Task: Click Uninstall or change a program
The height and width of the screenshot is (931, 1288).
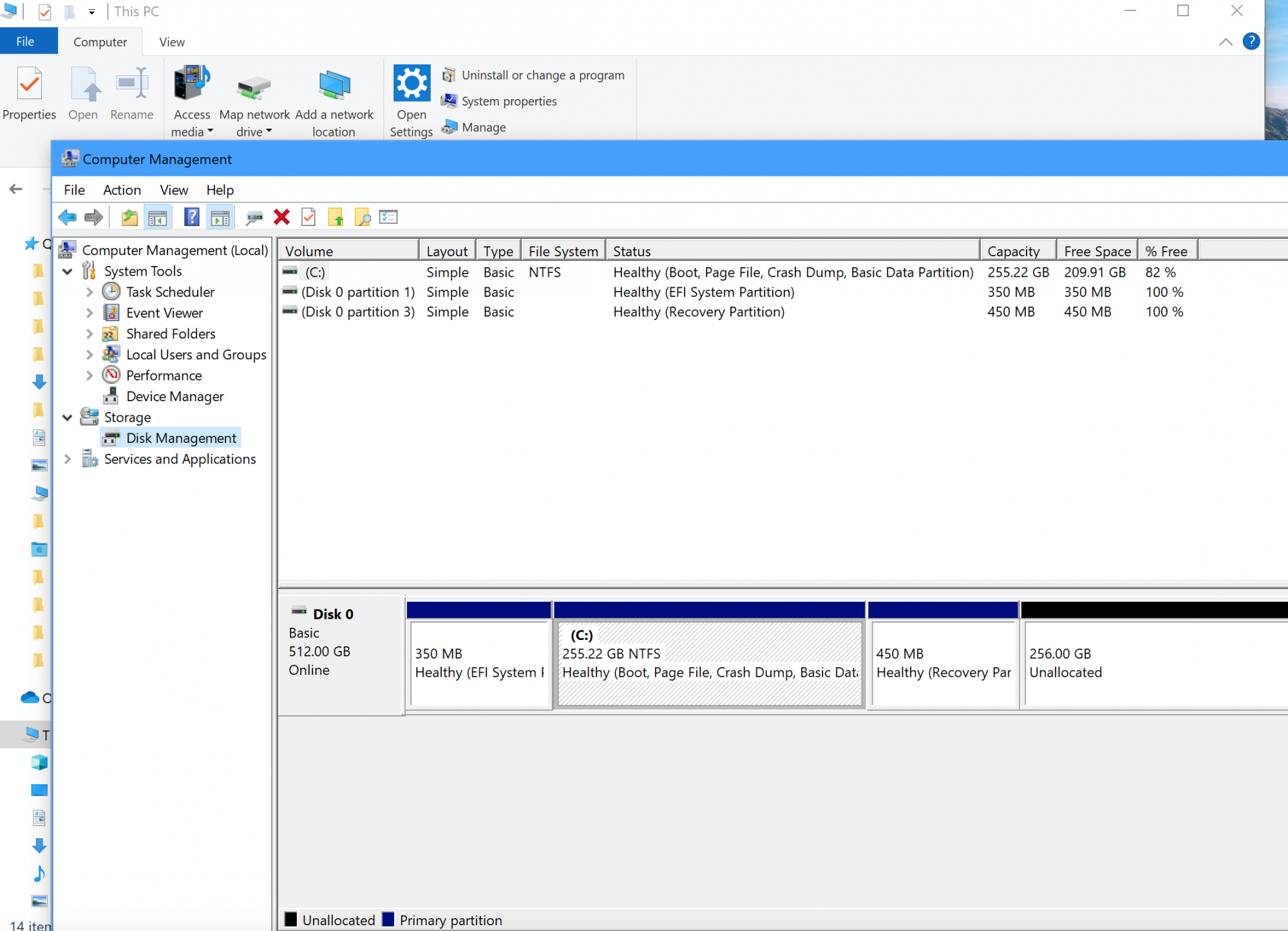Action: [533, 75]
